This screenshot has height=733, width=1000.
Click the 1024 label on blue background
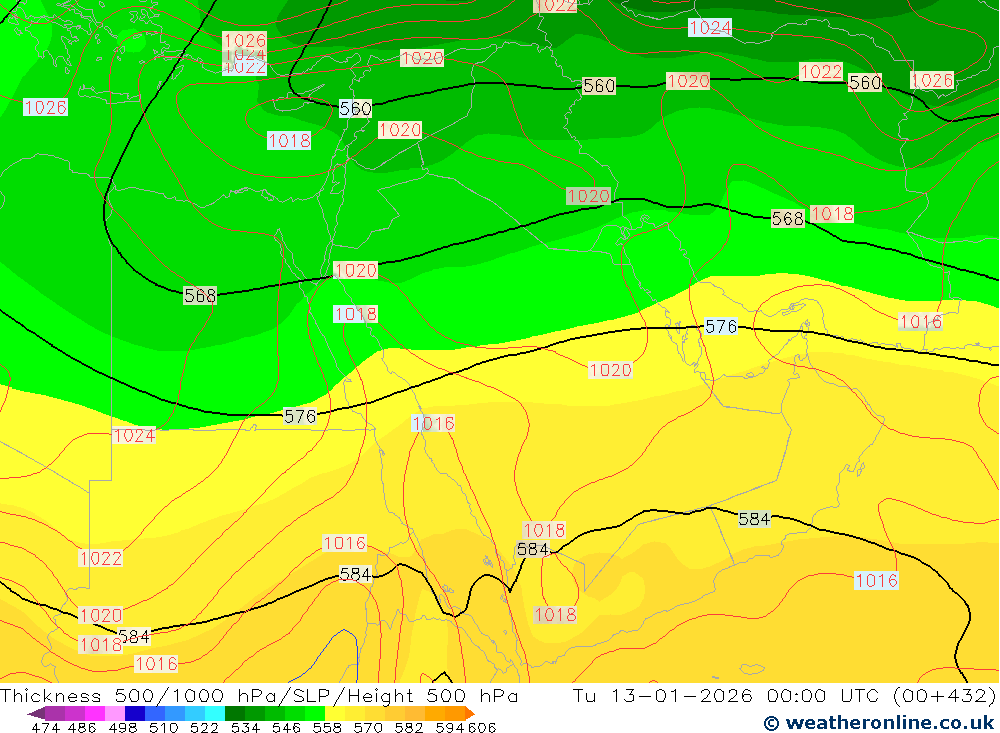click(710, 27)
